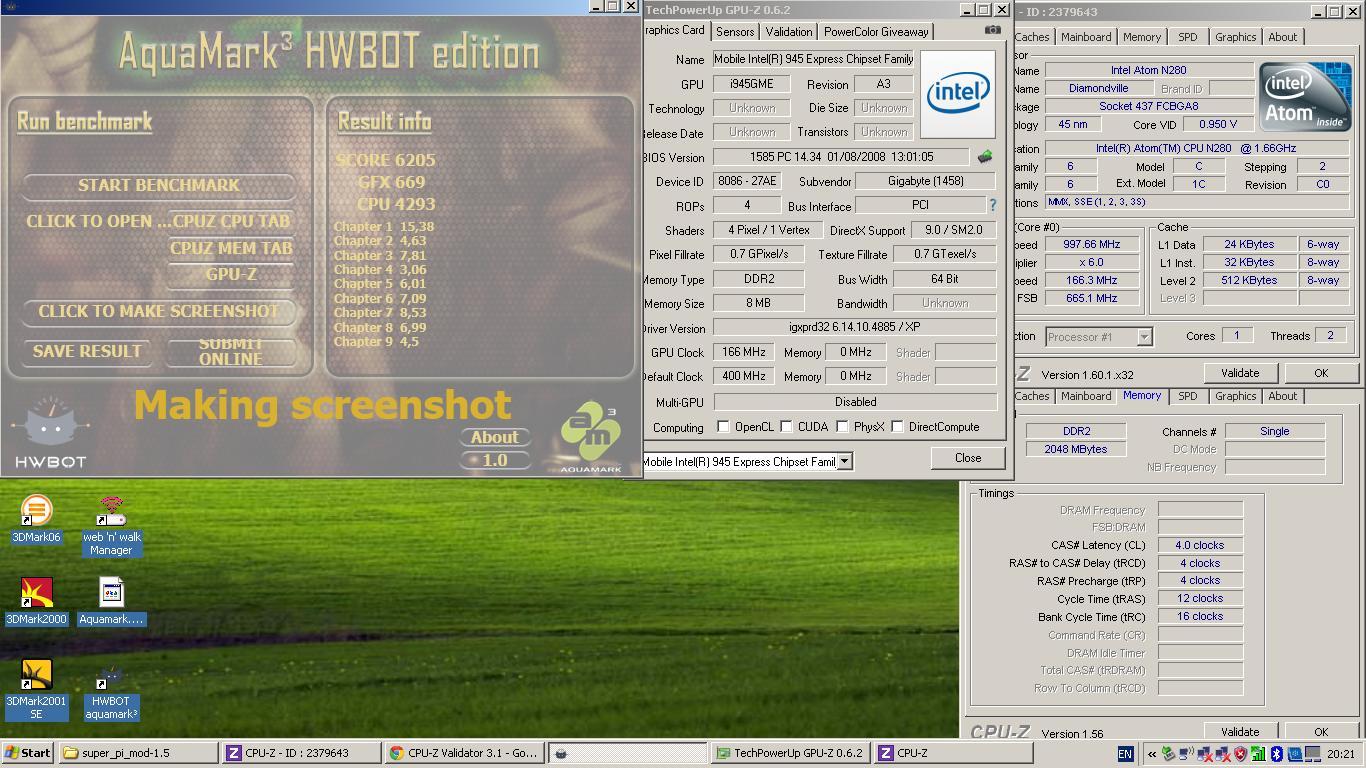
Task: Click the BIOS save chip icon in GPU-Z
Action: tap(985, 157)
